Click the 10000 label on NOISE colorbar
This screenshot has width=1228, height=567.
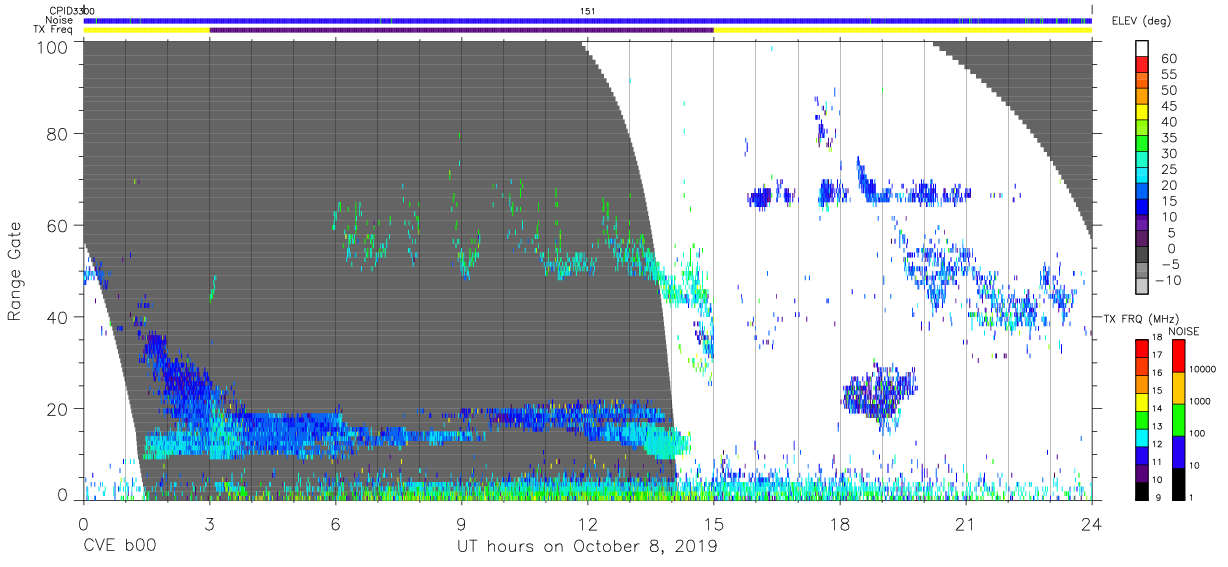click(1204, 370)
